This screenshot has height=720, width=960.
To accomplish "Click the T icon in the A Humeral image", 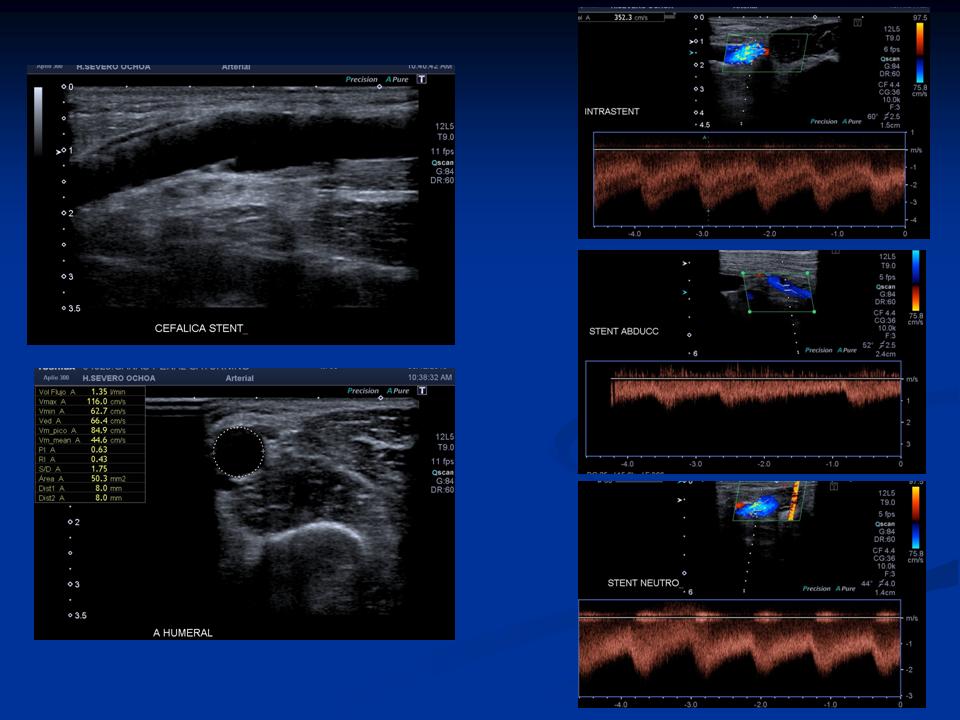I will [x=422, y=390].
